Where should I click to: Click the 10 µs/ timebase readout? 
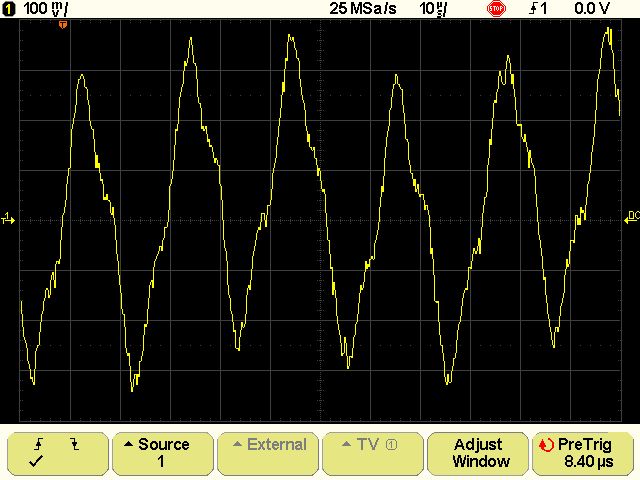tap(433, 9)
